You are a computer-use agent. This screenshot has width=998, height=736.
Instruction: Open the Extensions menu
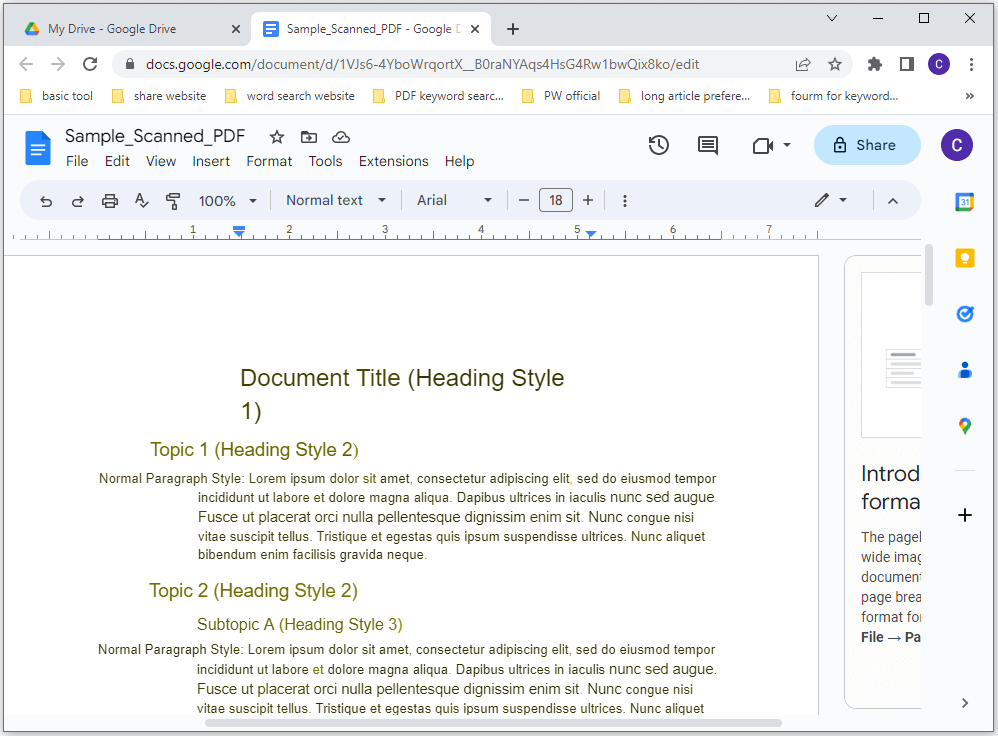(x=393, y=162)
